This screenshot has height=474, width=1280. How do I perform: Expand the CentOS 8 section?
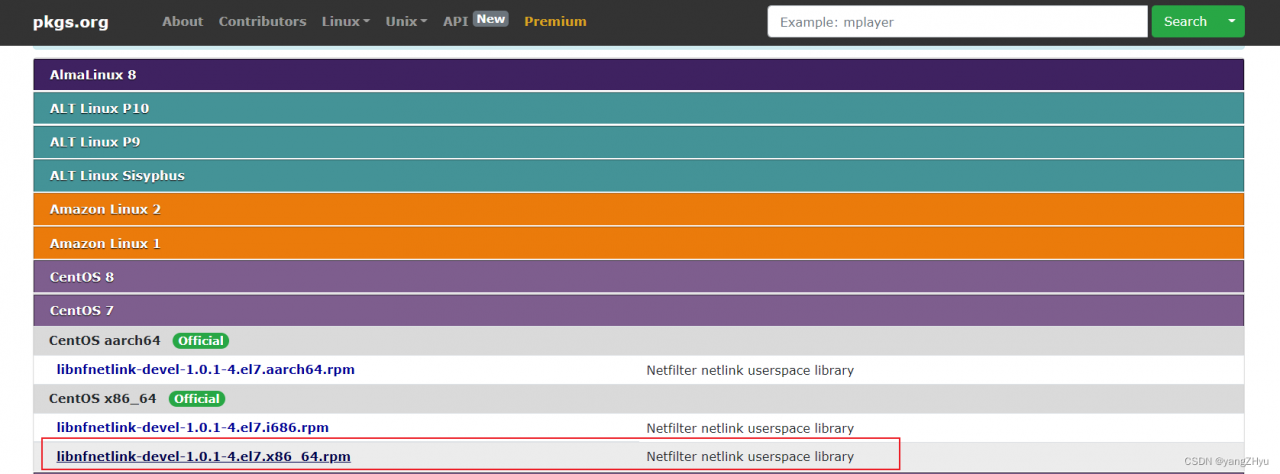(638, 276)
